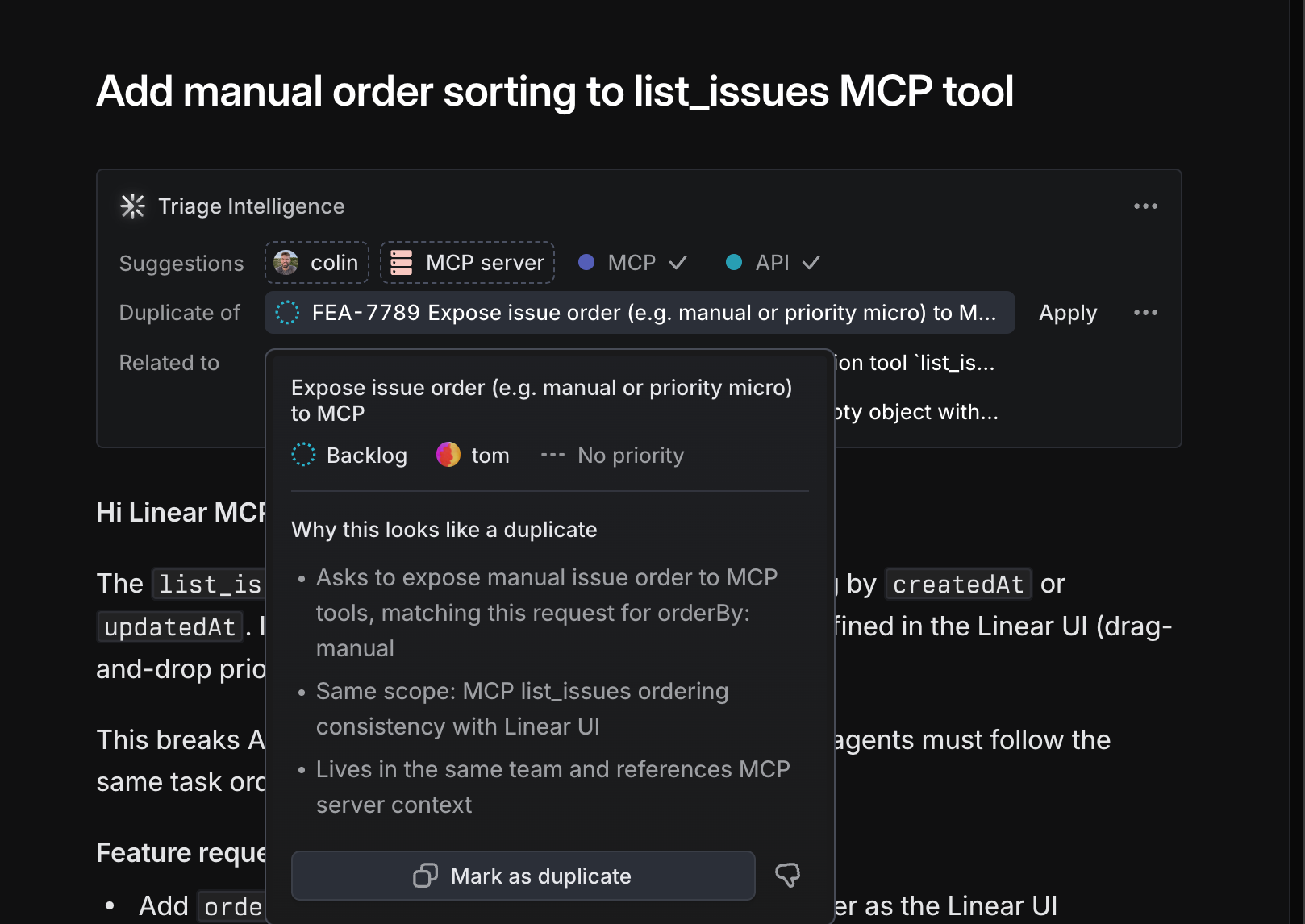Toggle thumbs-down on the duplicate suggestion
Screen dimensions: 1305x924
pos(787,874)
